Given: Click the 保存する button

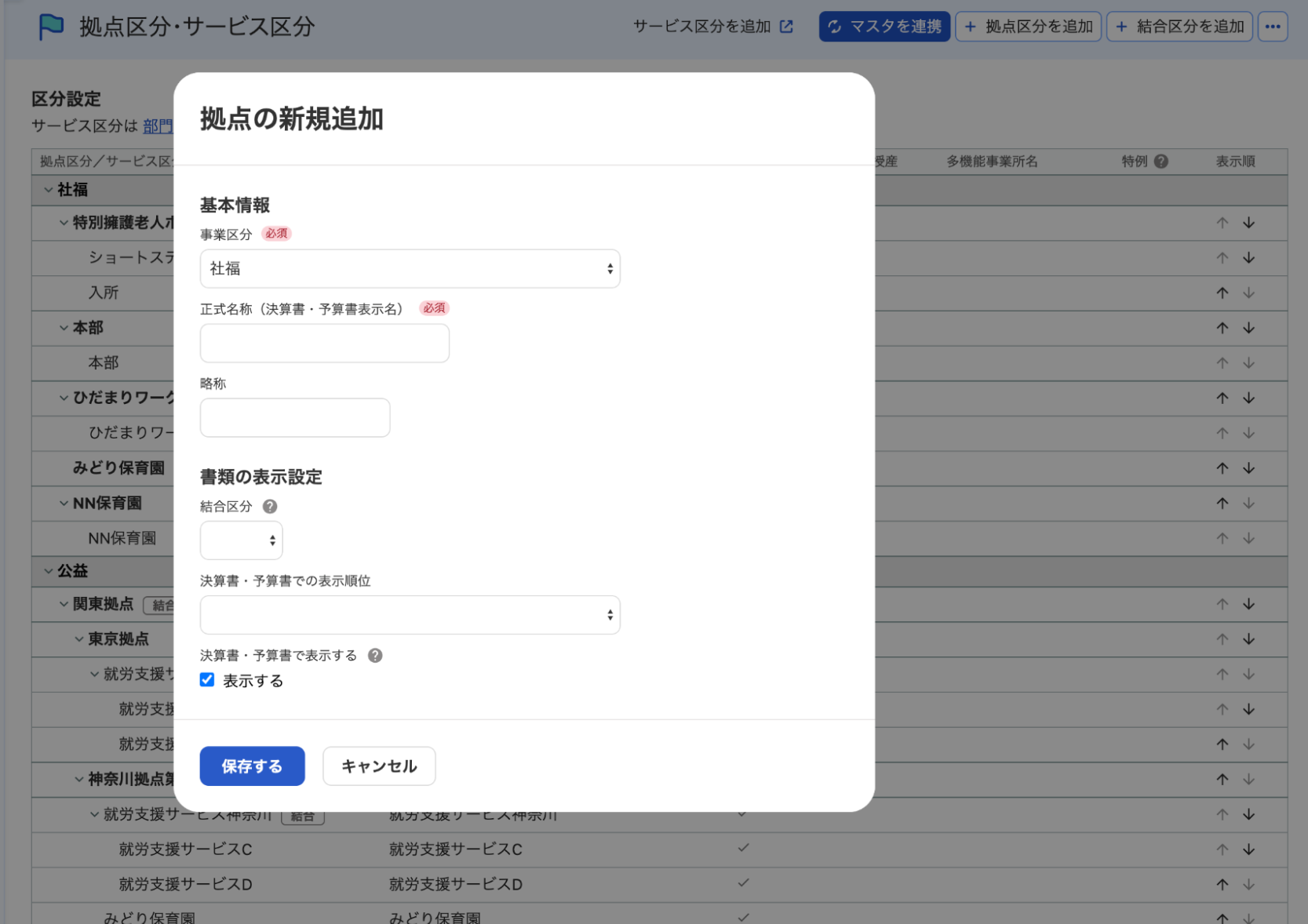Looking at the screenshot, I should click(252, 766).
